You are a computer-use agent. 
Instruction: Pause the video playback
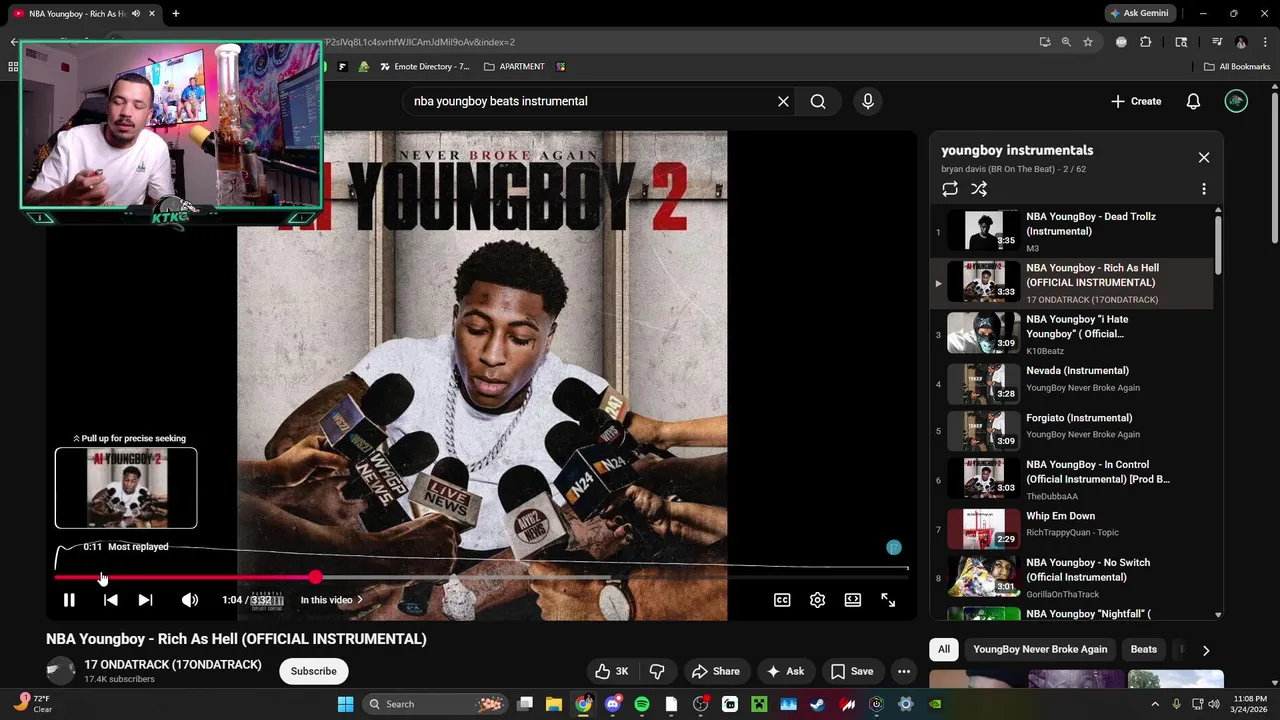69,600
